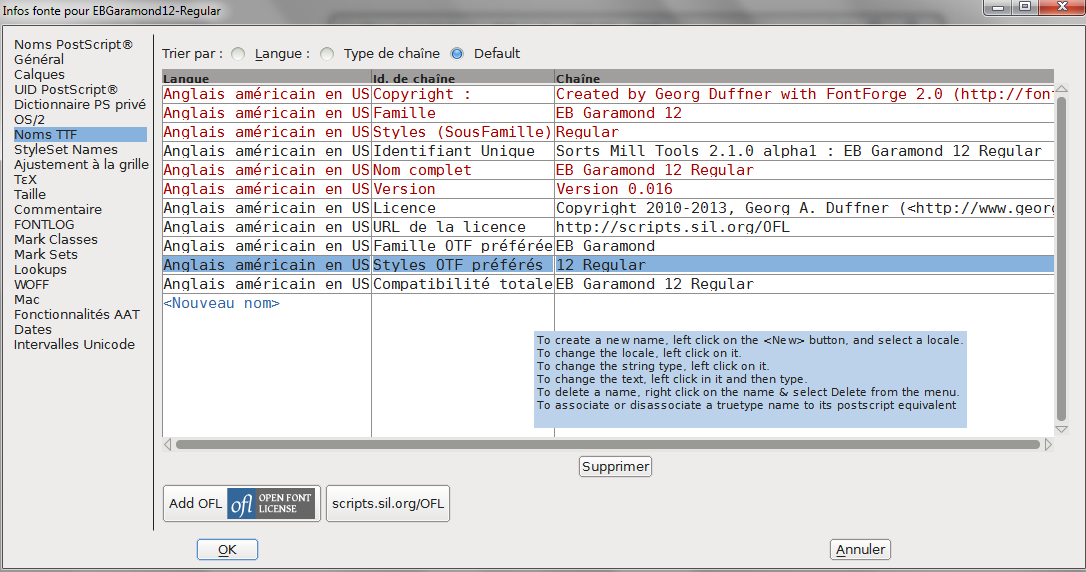Click the 'Created by Georg Duffner' string
This screenshot has height=572, width=1086.
pyautogui.click(x=804, y=94)
